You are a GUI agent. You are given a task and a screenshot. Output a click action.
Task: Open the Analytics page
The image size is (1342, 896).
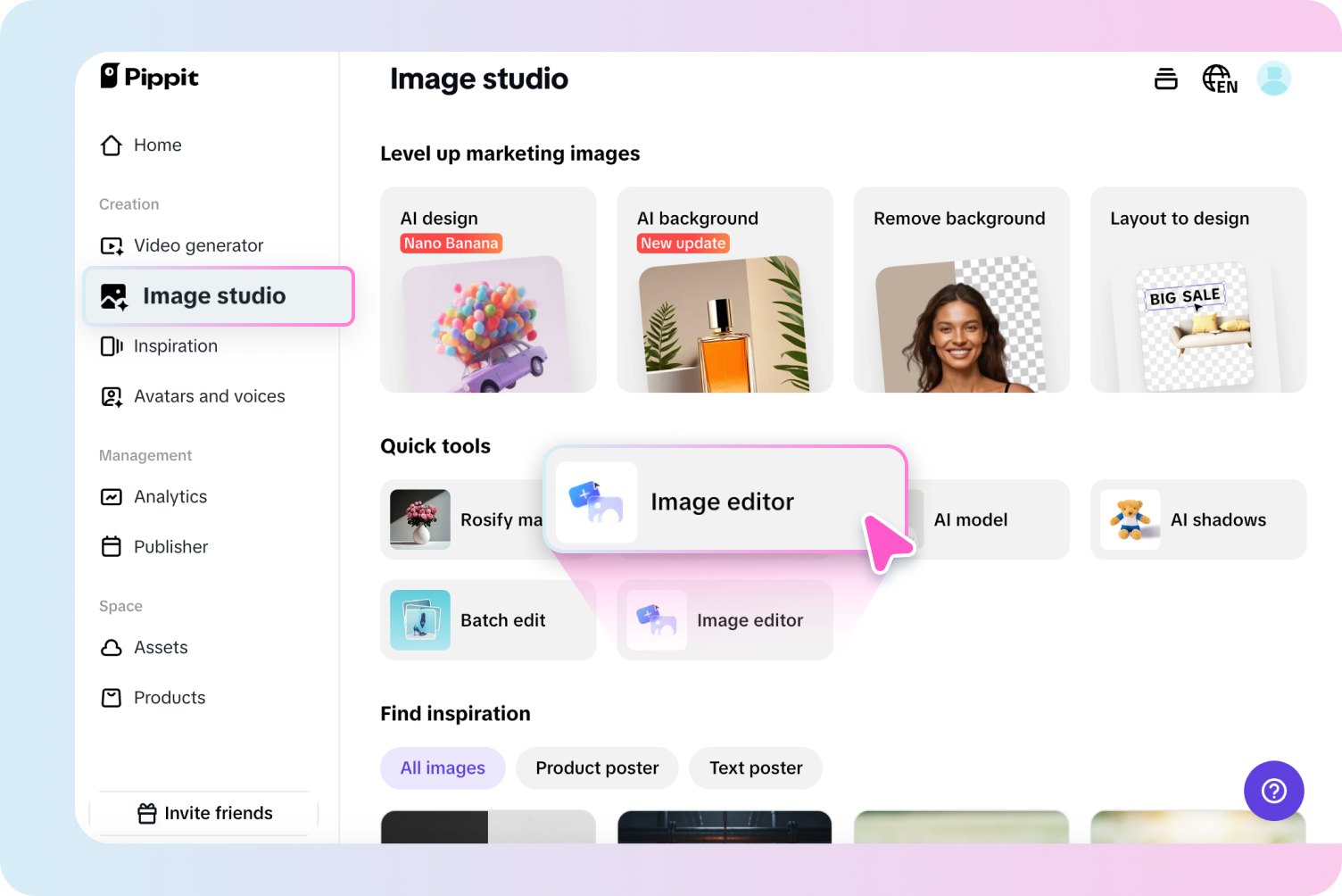click(154, 496)
